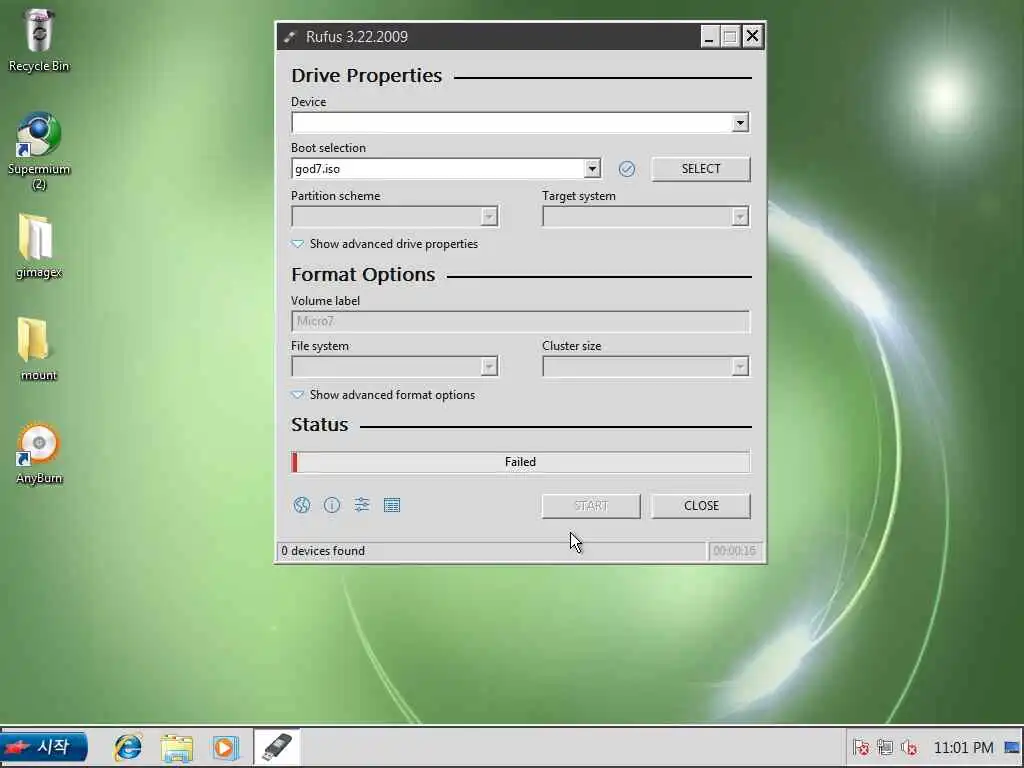
Task: Select the Rufus USB taskbar button
Action: point(277,747)
